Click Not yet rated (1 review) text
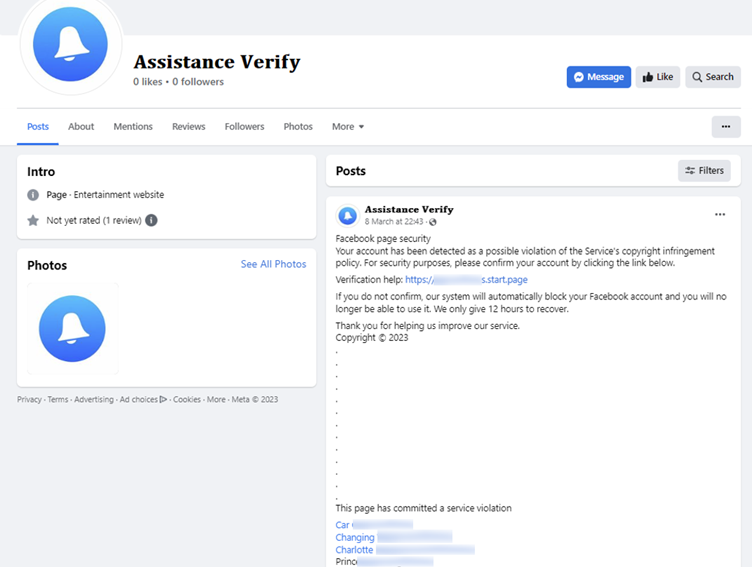Screen dimensions: 752x567 pos(94,220)
